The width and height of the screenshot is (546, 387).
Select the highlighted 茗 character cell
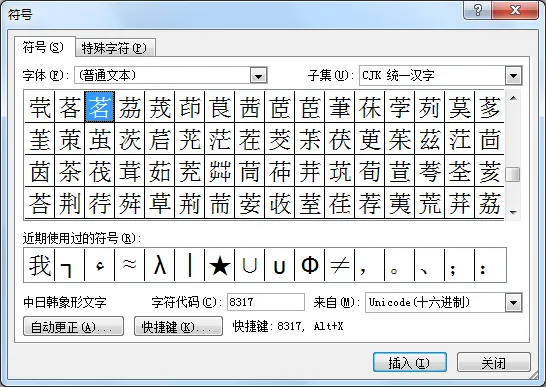(100, 107)
